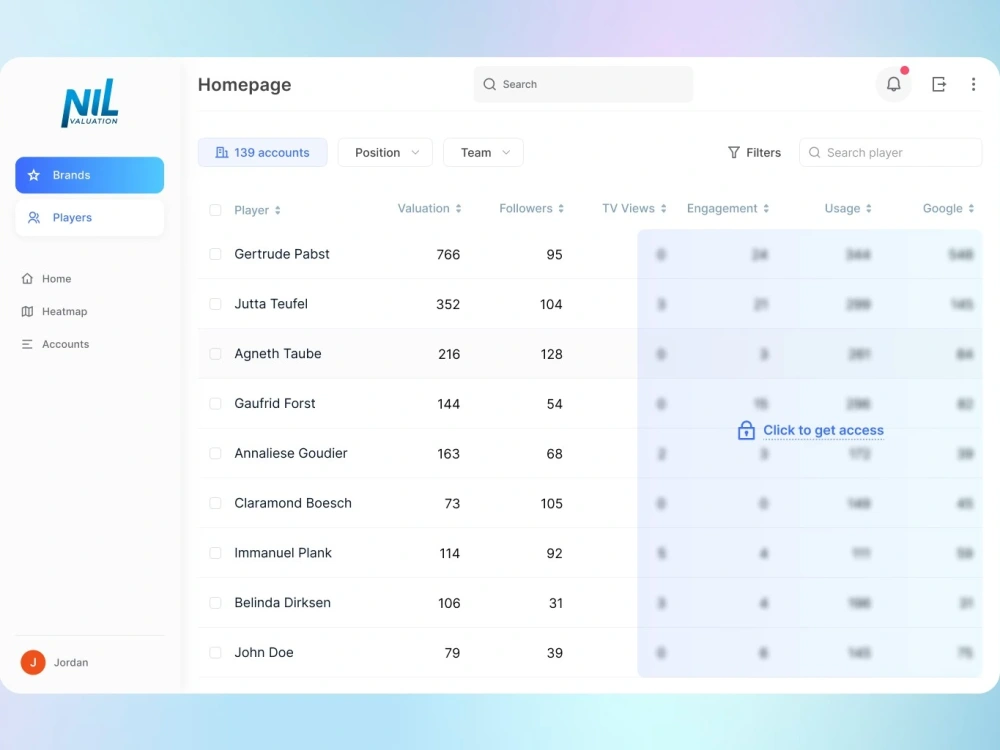Viewport: 1000px width, 750px height.
Task: Click valuation value 352
Action: [448, 304]
